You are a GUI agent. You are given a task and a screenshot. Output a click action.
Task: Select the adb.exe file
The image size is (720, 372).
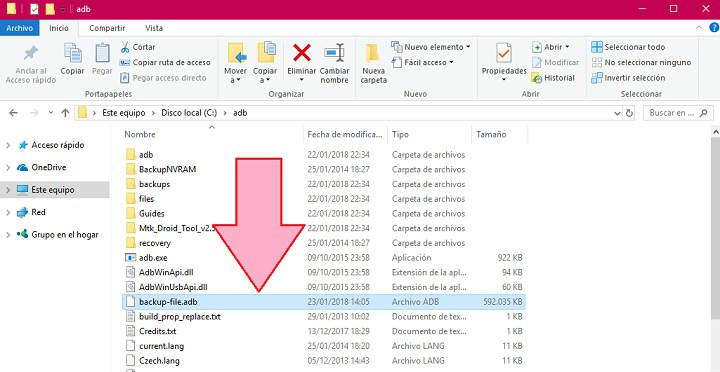(x=153, y=258)
